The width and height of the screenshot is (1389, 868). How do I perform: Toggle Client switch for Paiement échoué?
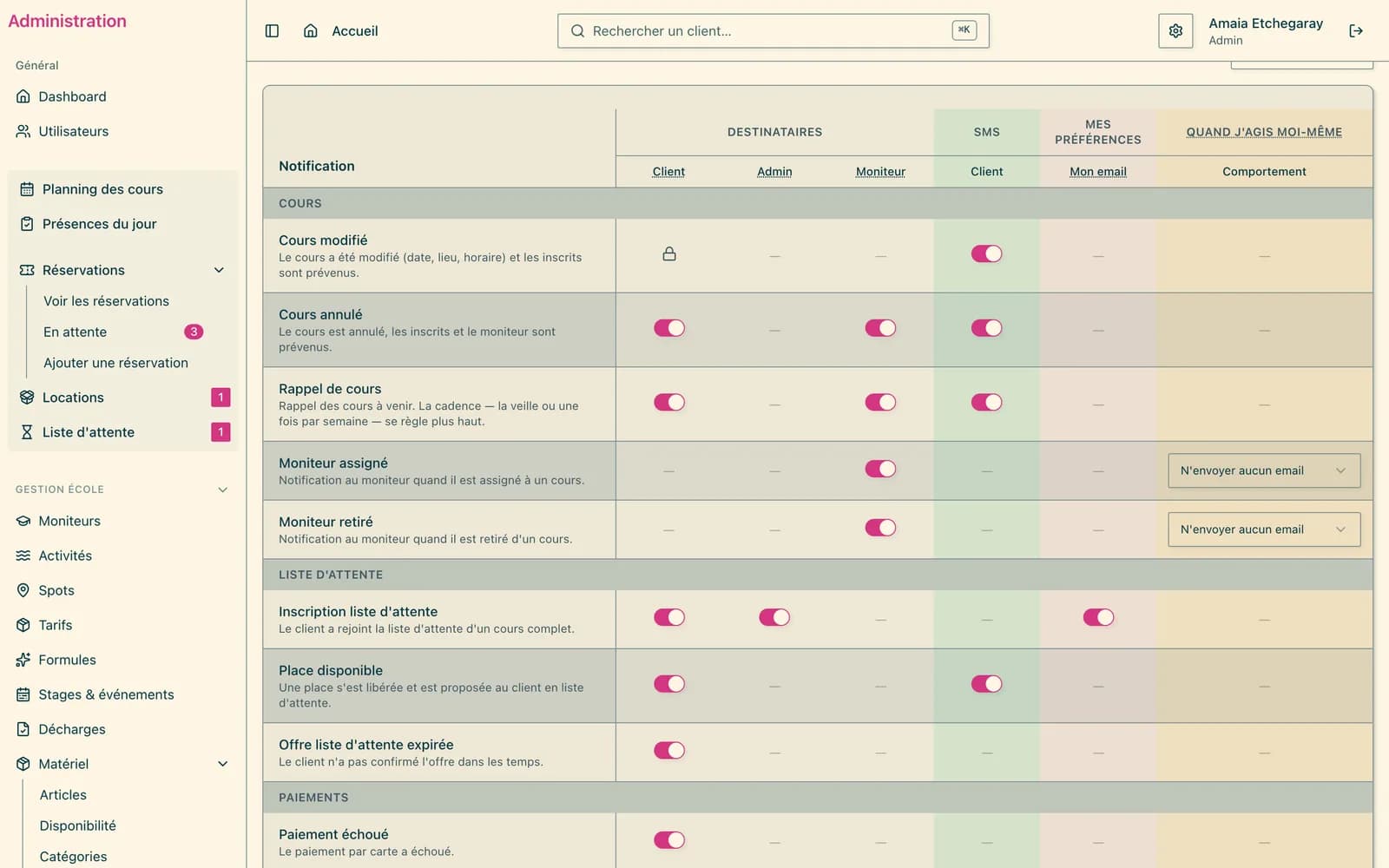(669, 840)
